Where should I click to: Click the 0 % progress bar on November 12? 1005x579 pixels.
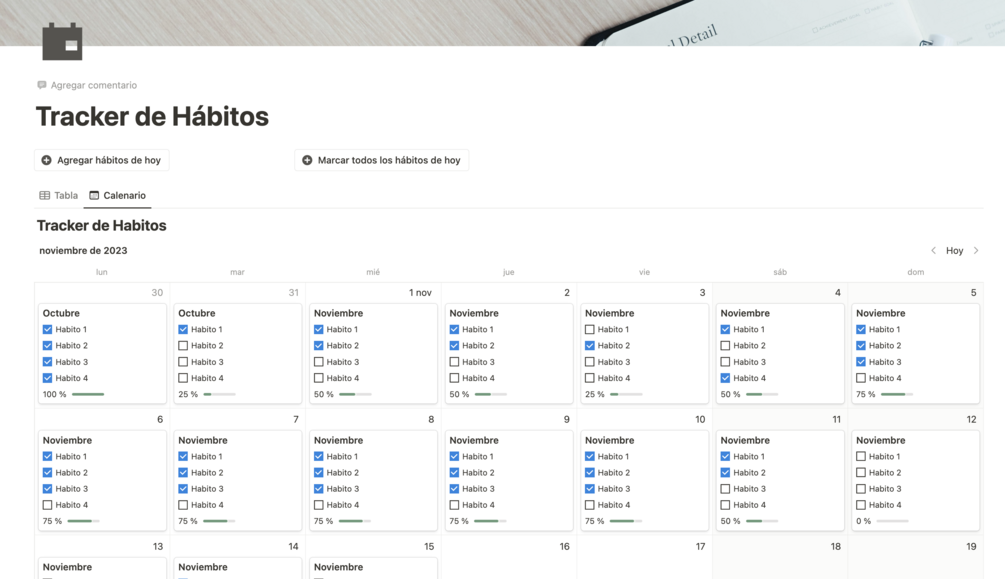click(892, 521)
